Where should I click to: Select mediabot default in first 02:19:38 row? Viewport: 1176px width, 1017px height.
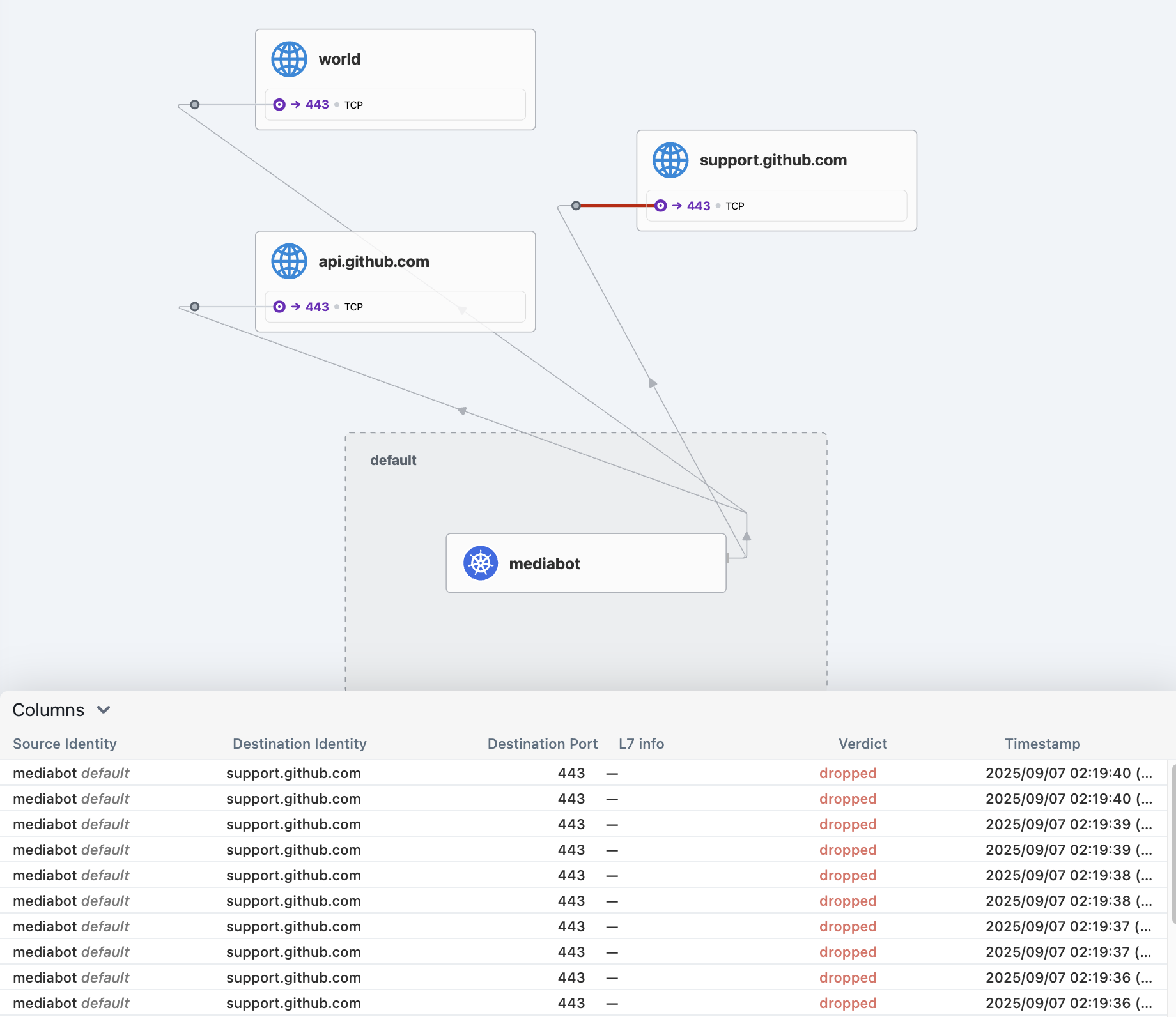71,875
